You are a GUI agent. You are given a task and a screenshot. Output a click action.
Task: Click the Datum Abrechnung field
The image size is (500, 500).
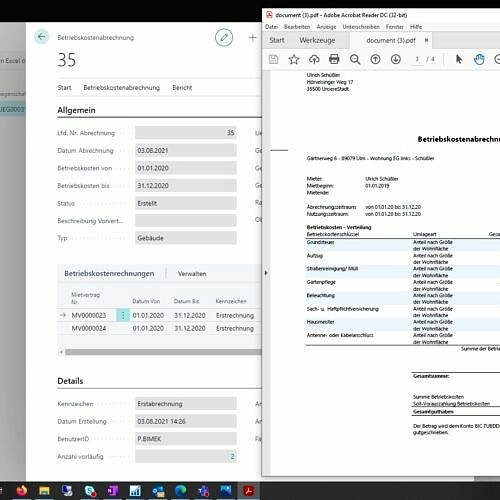186,150
